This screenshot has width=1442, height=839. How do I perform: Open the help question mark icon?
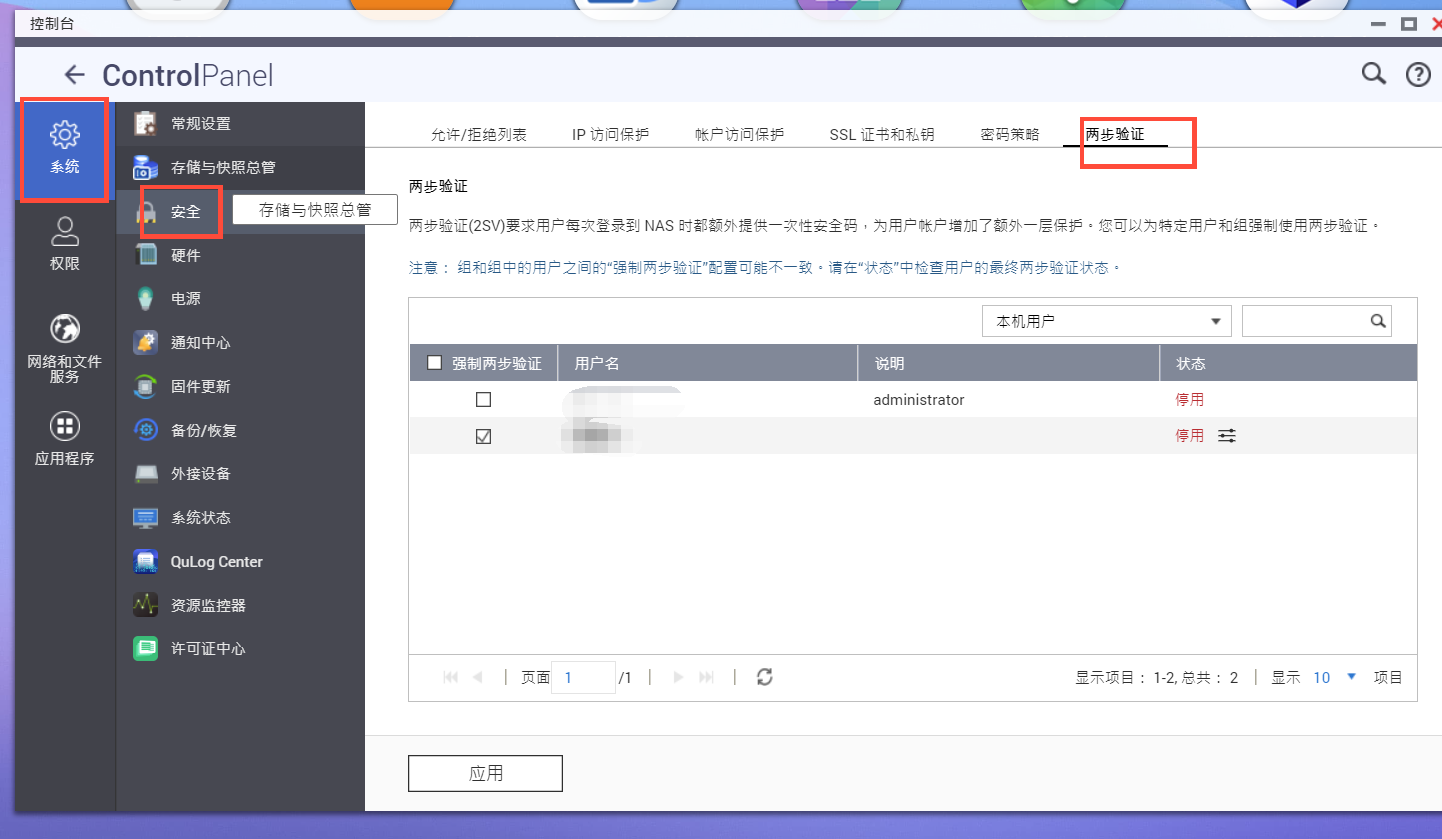[x=1418, y=75]
